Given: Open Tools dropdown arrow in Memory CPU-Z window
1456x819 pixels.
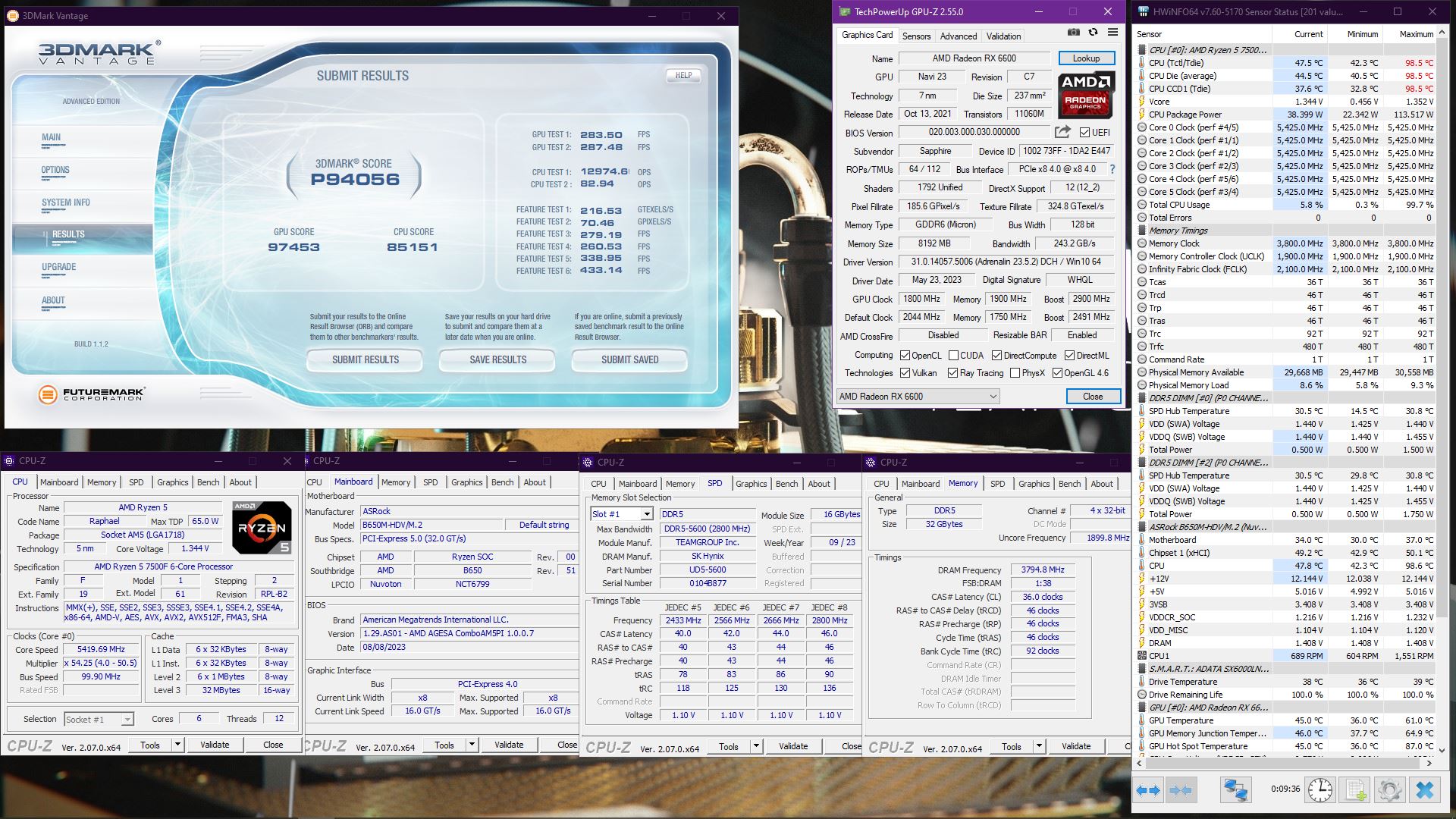Looking at the screenshot, I should pyautogui.click(x=1039, y=746).
